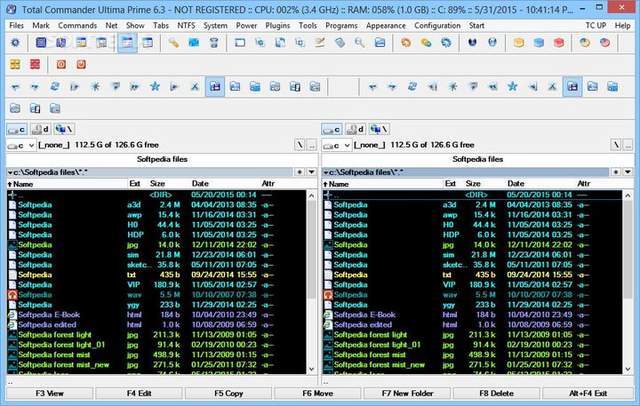Click the yellow cube icon in toolbar
The width and height of the screenshot is (640, 406).
pos(519,42)
